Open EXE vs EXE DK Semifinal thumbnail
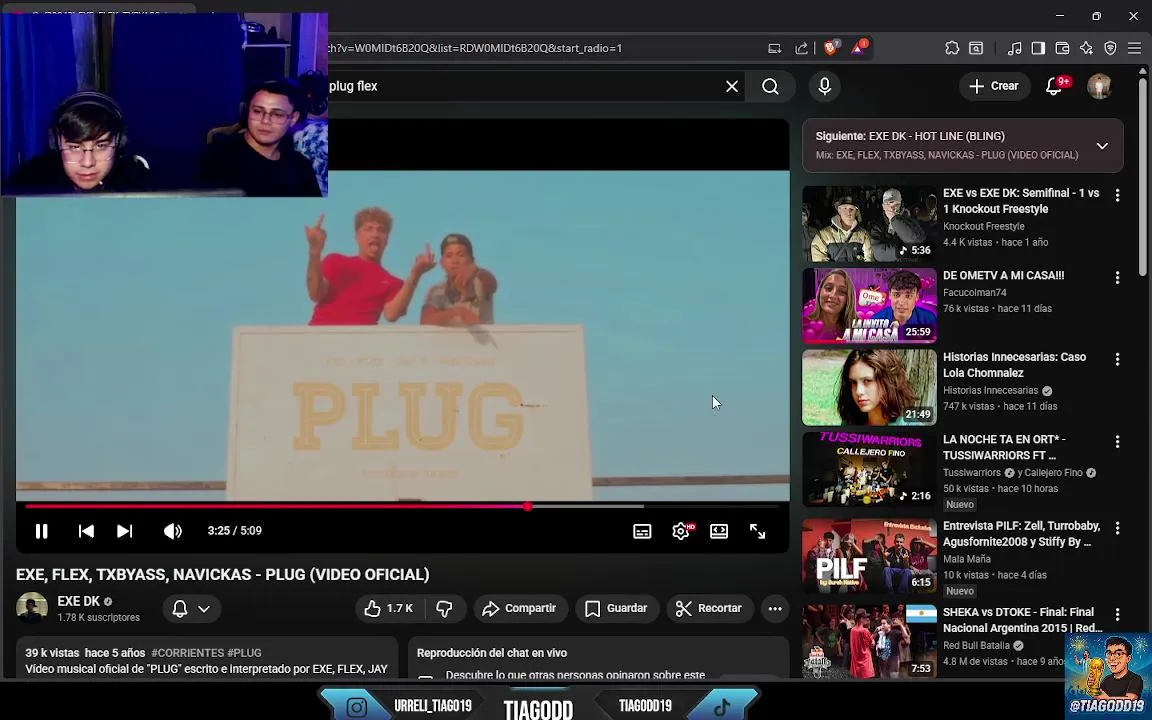Image resolution: width=1152 pixels, height=720 pixels. pos(869,223)
